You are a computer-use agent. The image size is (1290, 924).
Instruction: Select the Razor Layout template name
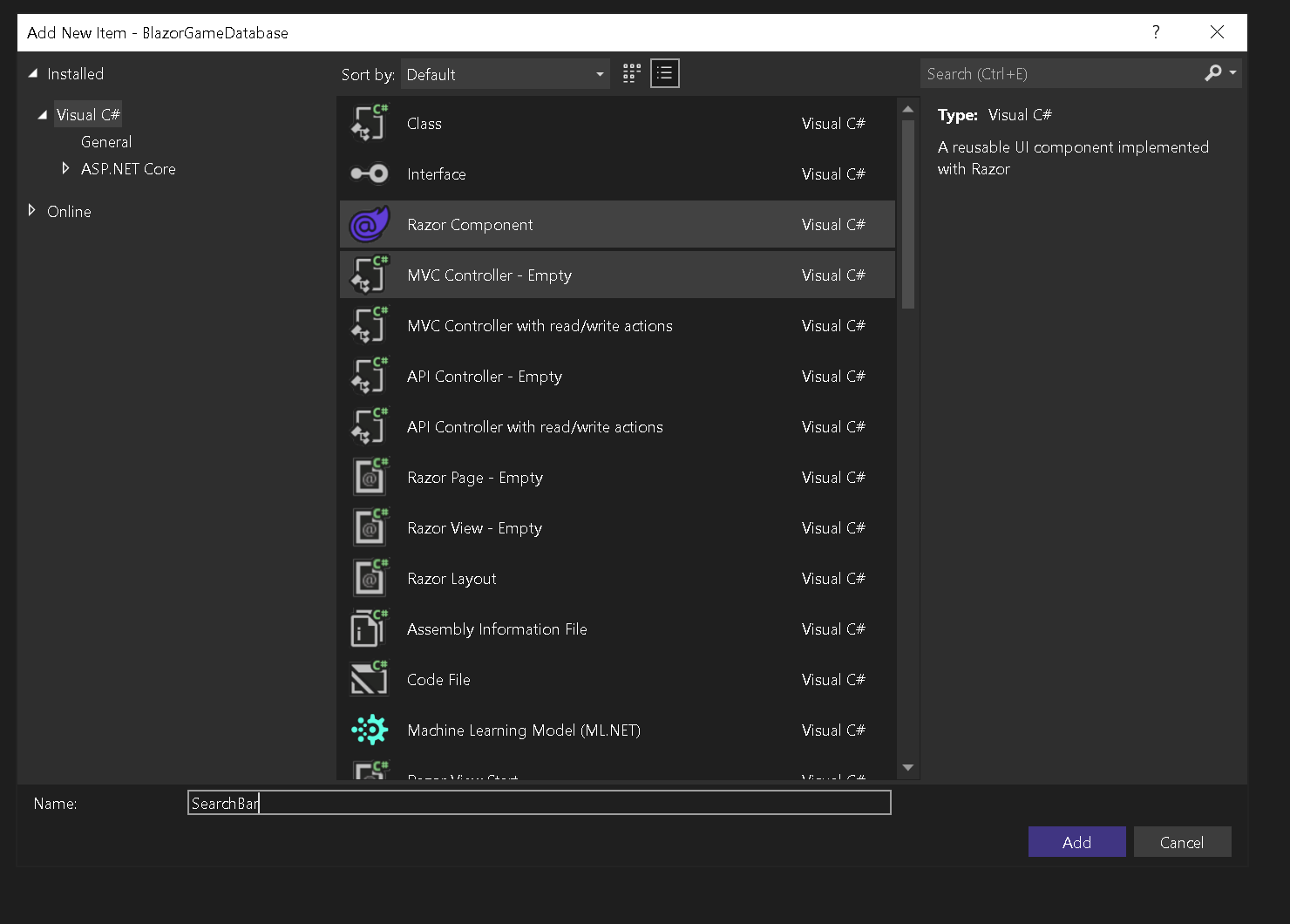pos(451,579)
